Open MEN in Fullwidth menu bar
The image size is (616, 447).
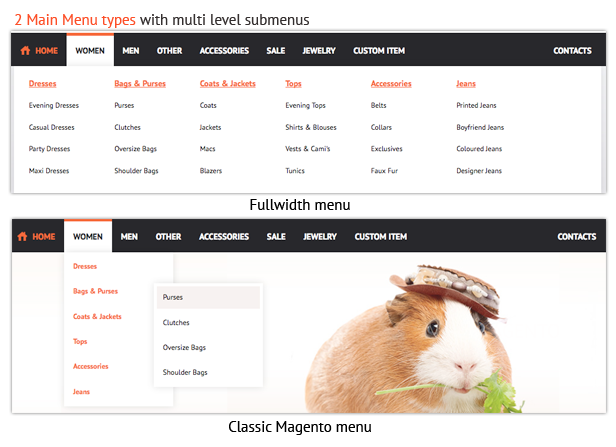tap(131, 51)
